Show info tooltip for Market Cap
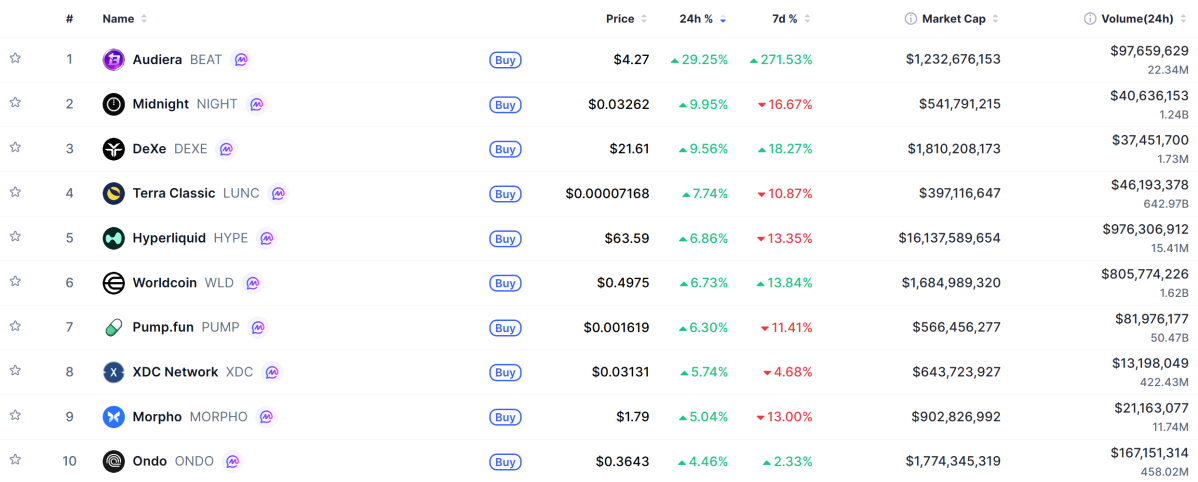 pyautogui.click(x=911, y=18)
